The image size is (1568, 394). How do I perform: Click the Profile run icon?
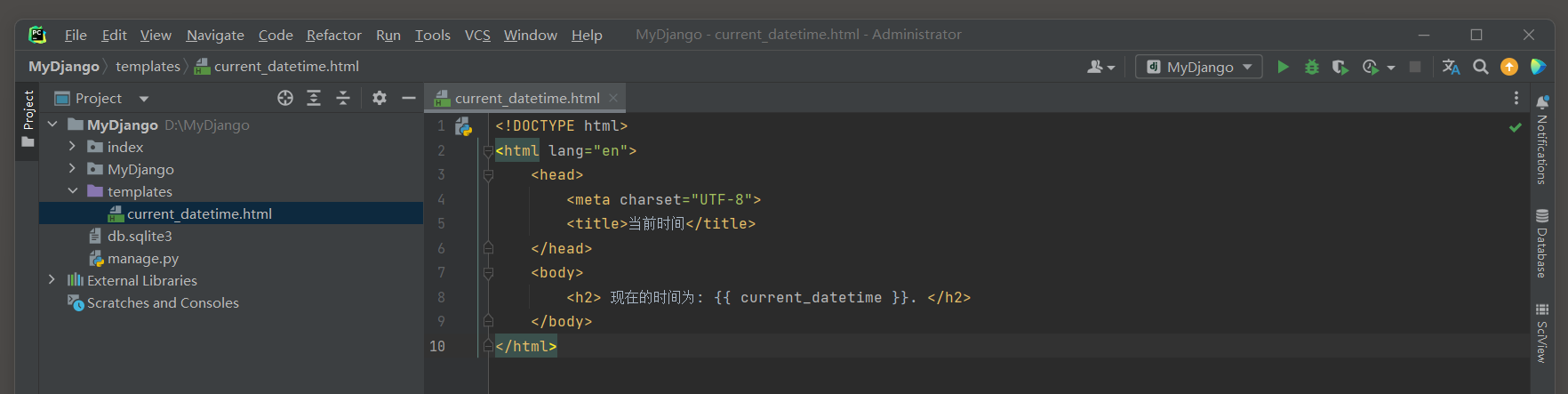point(1370,67)
